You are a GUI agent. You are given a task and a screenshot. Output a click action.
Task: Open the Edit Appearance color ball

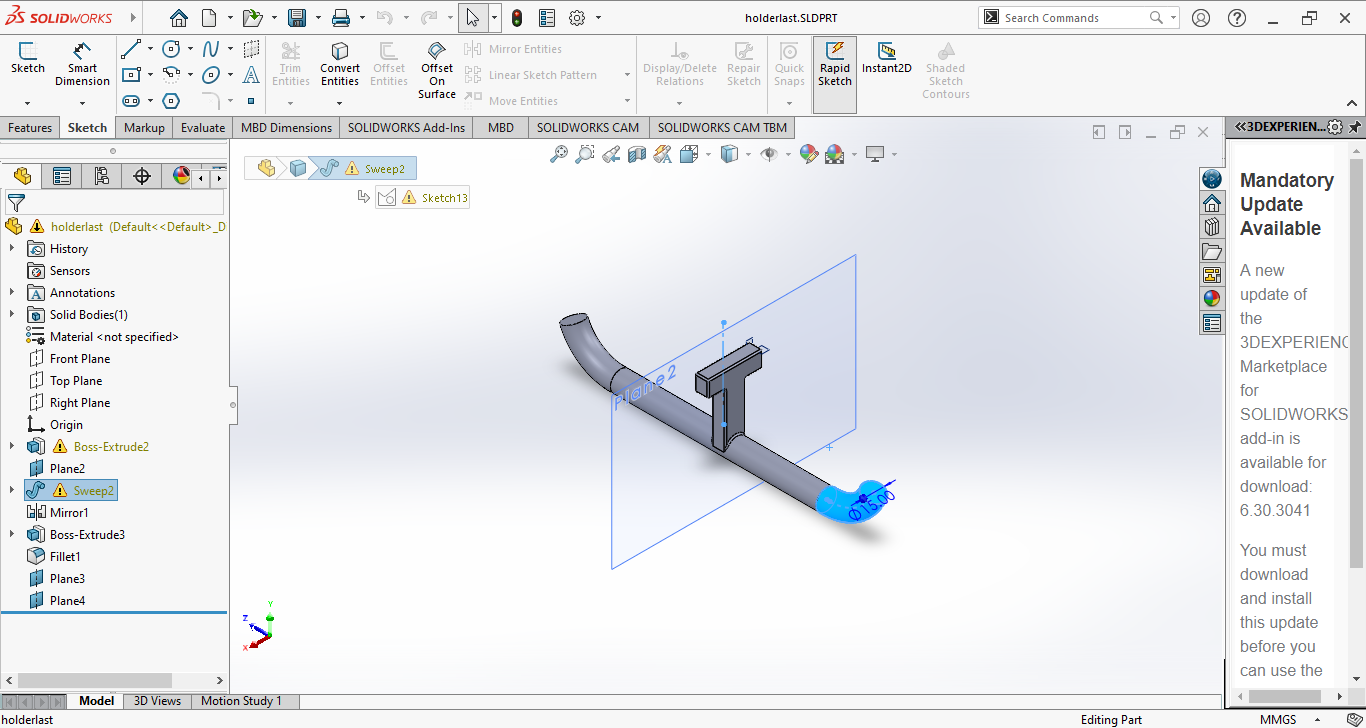tap(808, 154)
